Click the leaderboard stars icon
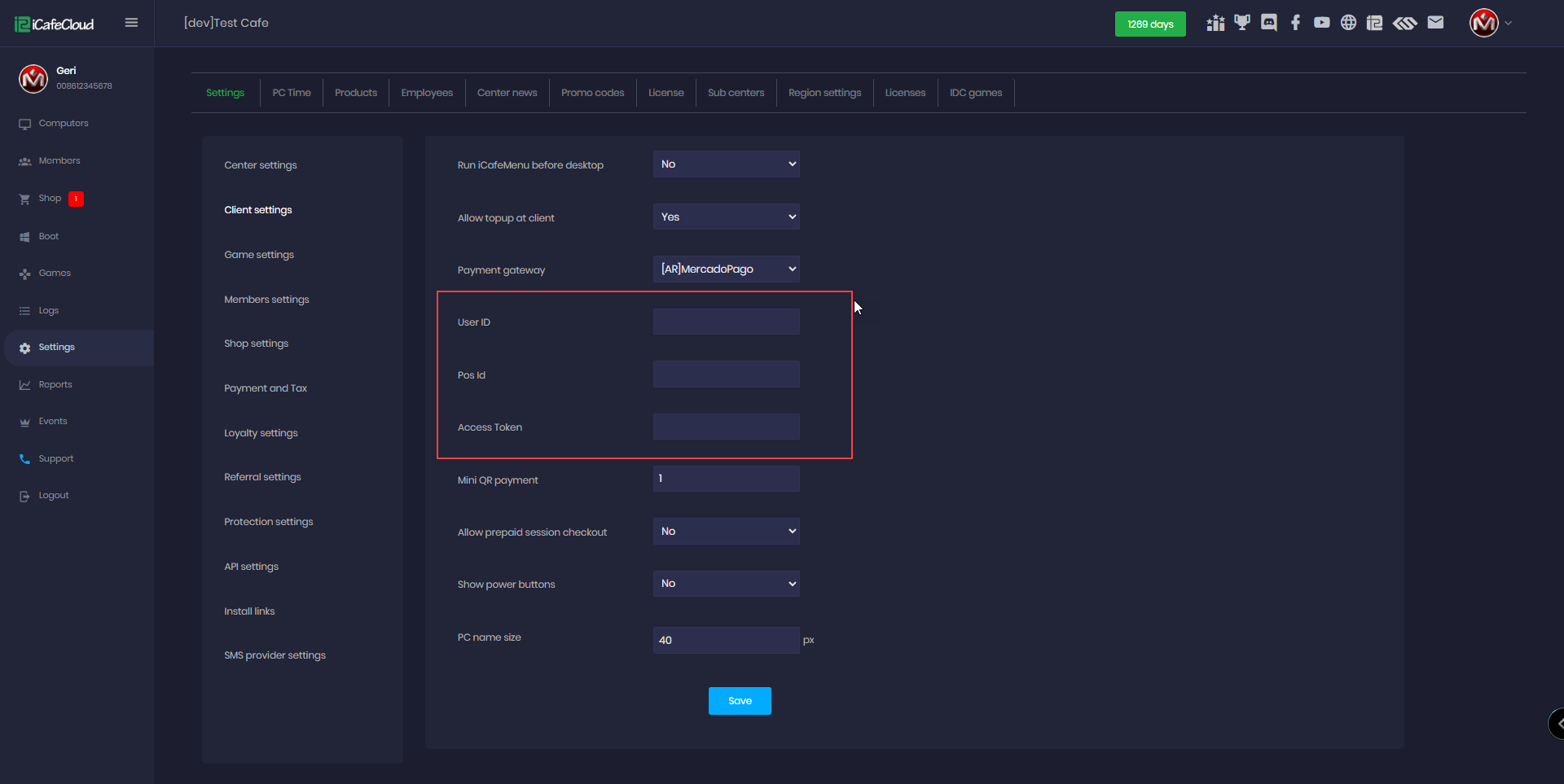1564x784 pixels. (x=1215, y=23)
